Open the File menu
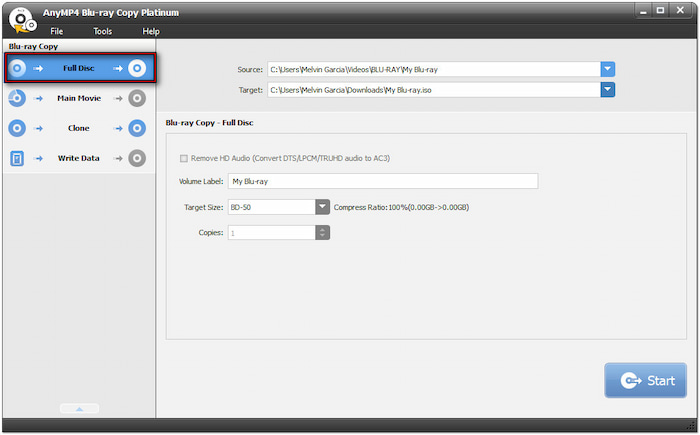700x435 pixels. click(57, 32)
